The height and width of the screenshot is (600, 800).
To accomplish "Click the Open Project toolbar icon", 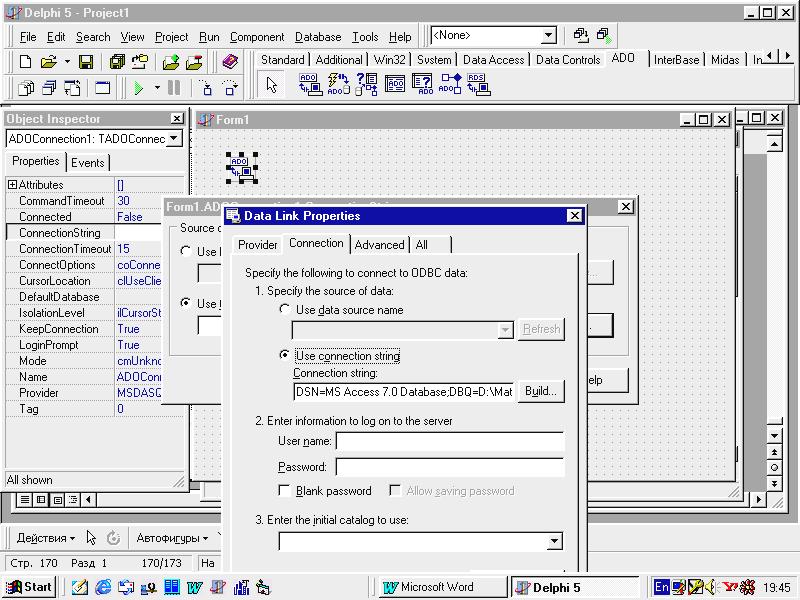I will (x=140, y=62).
